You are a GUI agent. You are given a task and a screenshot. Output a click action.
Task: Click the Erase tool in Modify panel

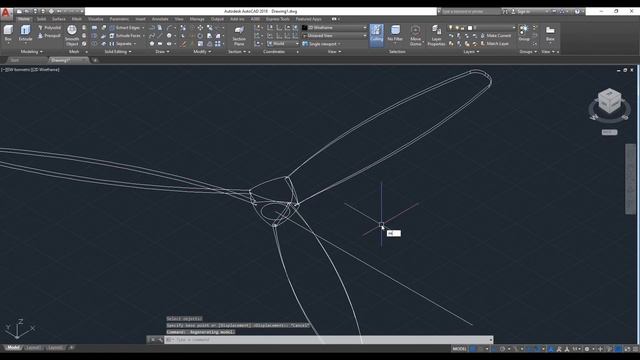point(182,44)
